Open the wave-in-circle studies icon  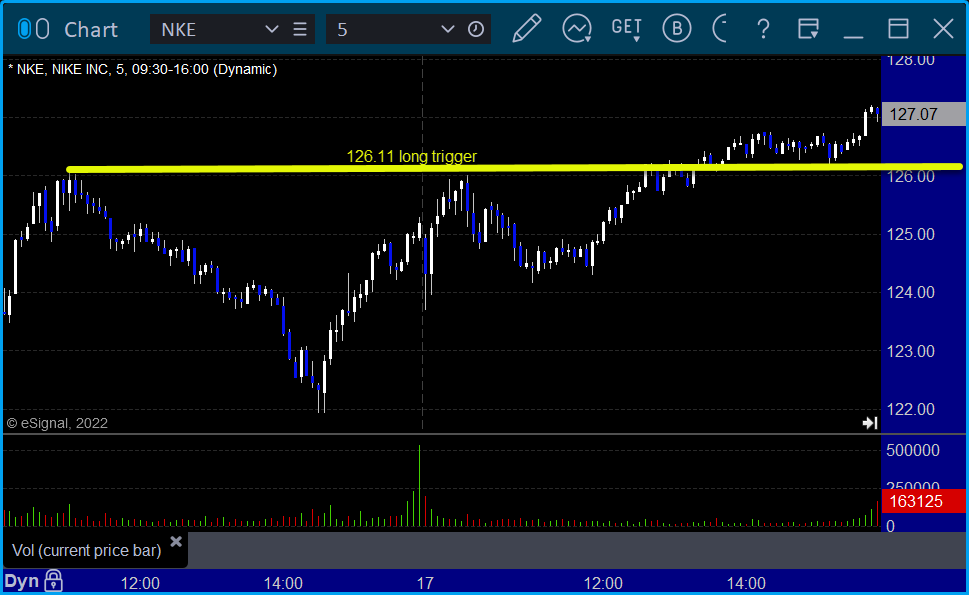(577, 29)
